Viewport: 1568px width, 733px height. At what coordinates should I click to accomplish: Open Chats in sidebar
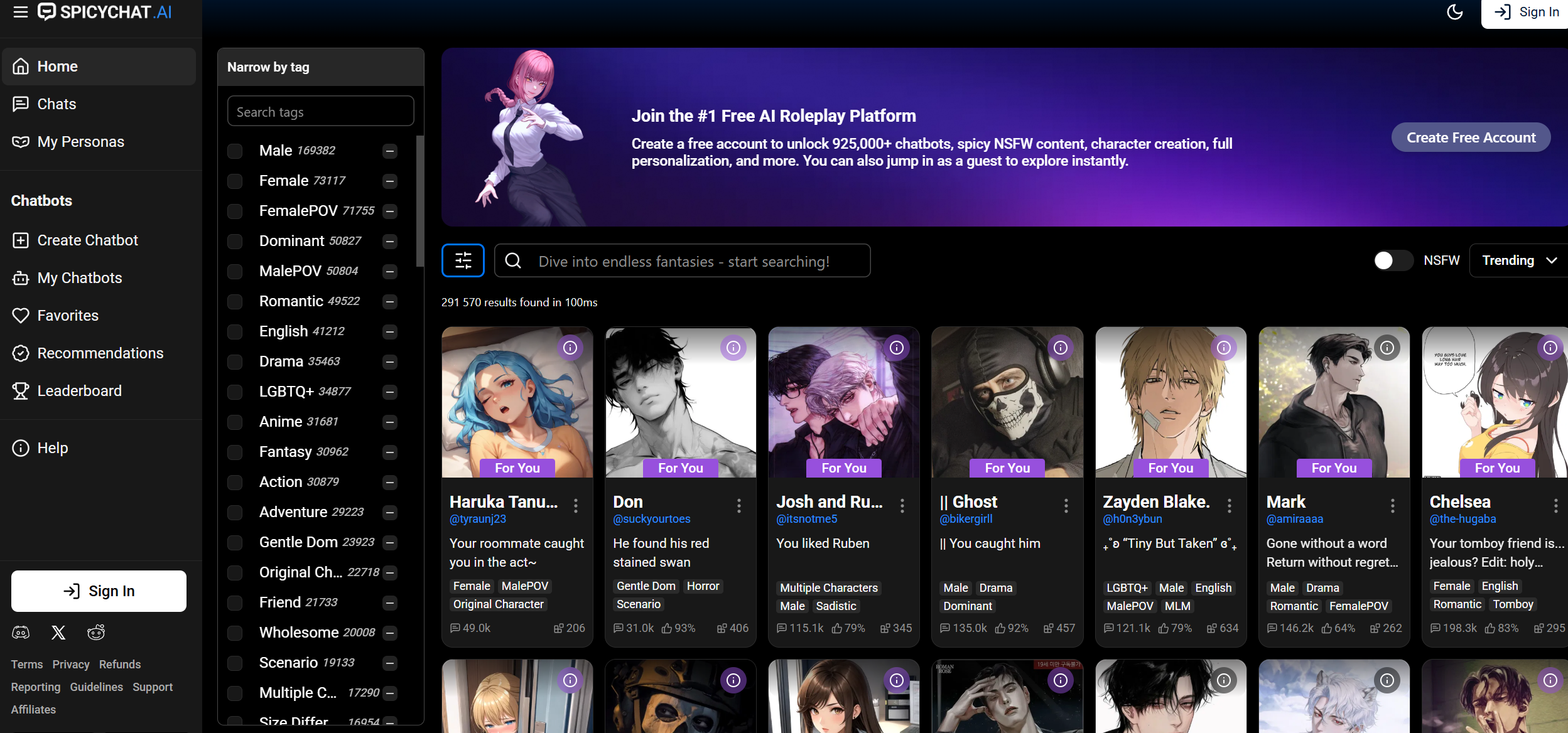pos(99,104)
